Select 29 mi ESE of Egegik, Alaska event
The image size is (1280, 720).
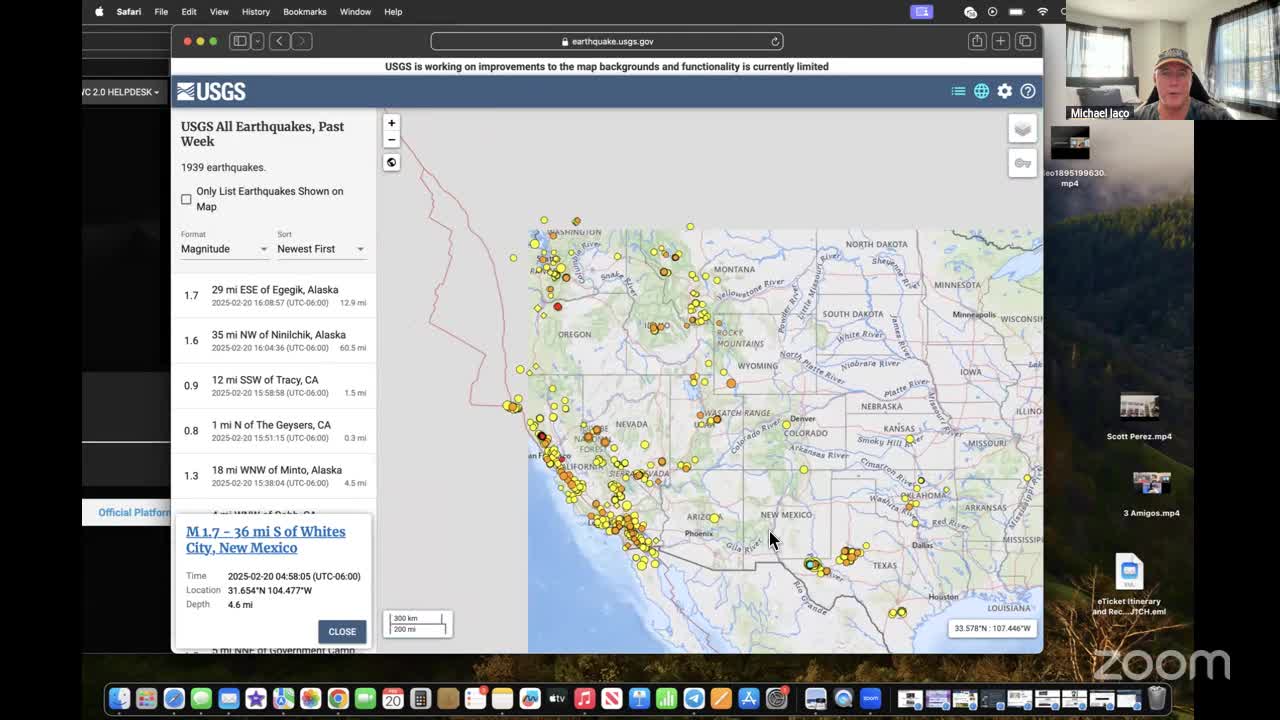tap(274, 295)
